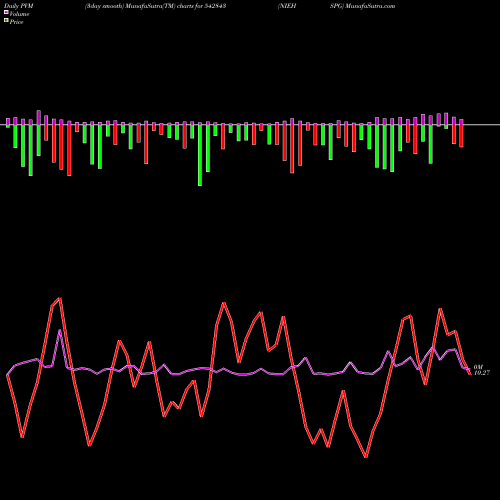Click the Volume legend color swatch
Viewport: 500px width, 500px height.
tap(6, 13)
